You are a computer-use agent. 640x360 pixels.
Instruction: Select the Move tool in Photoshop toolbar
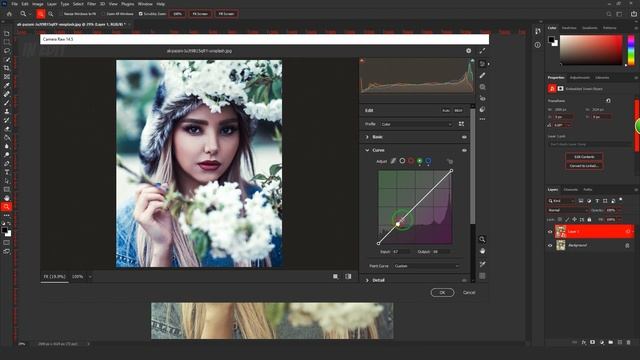pyautogui.click(x=7, y=33)
